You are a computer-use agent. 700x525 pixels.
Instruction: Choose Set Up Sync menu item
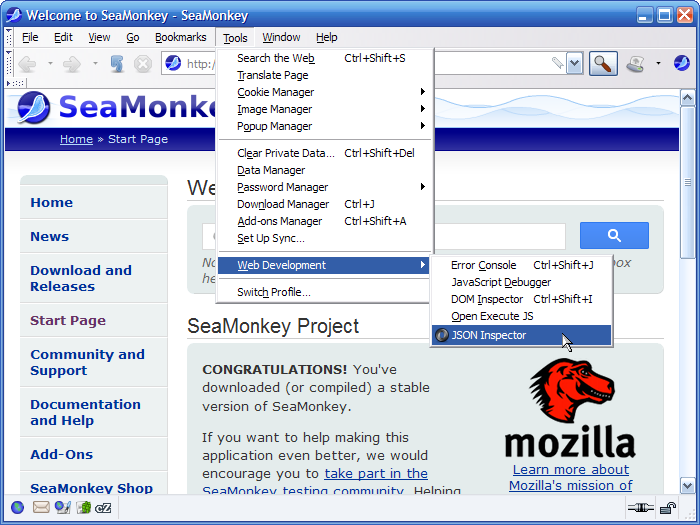(x=325, y=238)
